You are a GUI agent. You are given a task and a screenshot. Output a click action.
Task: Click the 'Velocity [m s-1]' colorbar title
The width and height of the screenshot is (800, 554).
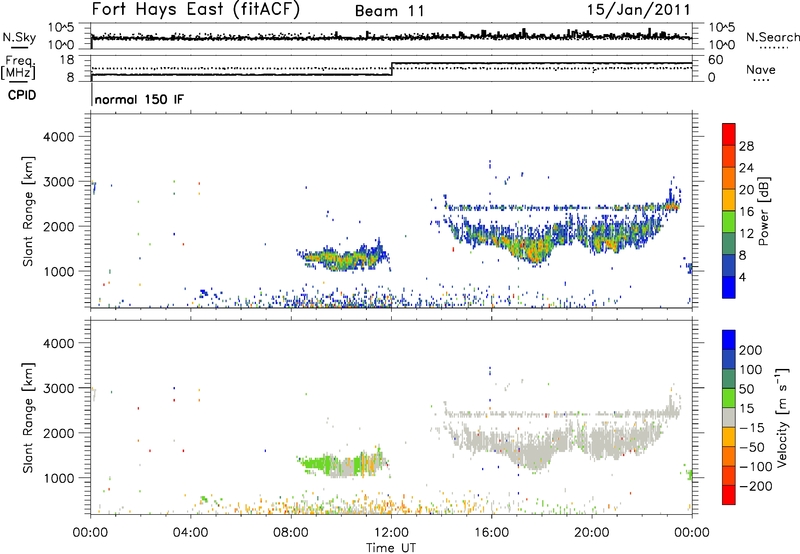(783, 417)
